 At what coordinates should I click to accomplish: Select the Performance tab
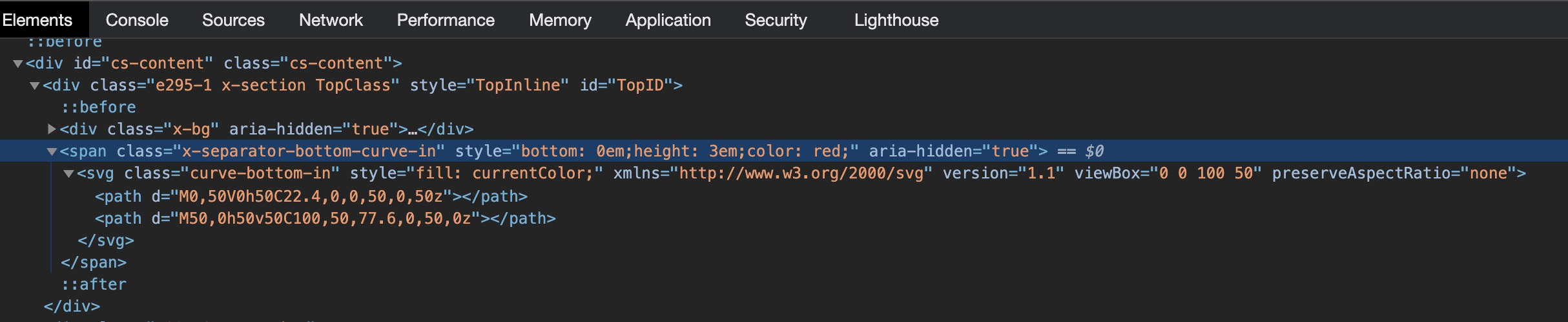446,20
